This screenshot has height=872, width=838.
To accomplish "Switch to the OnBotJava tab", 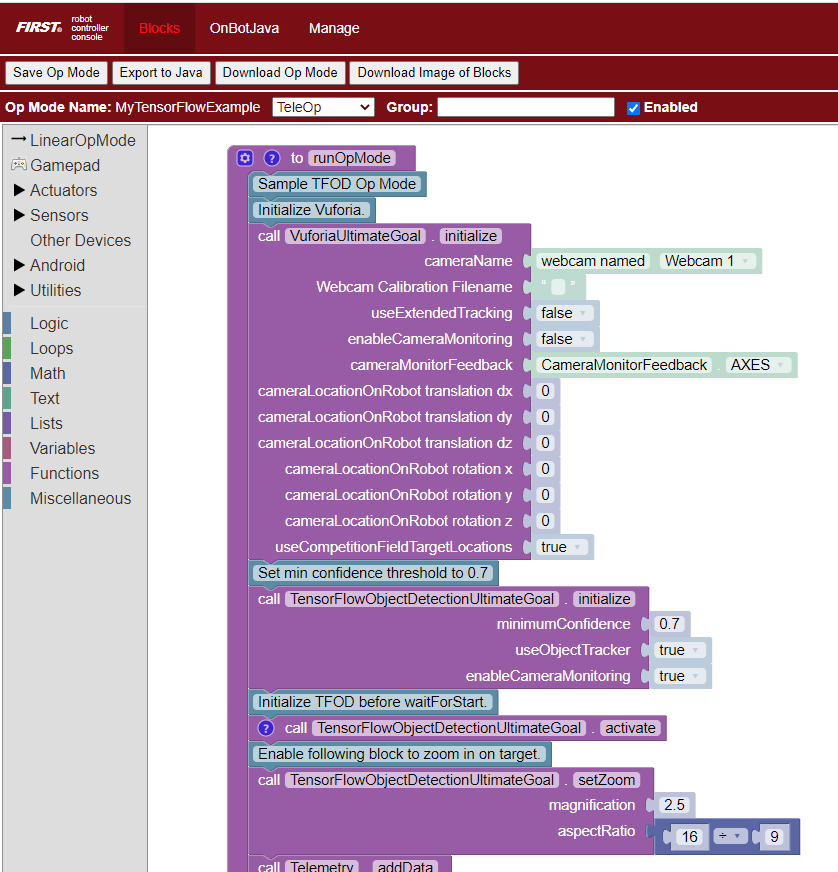I will [x=244, y=28].
